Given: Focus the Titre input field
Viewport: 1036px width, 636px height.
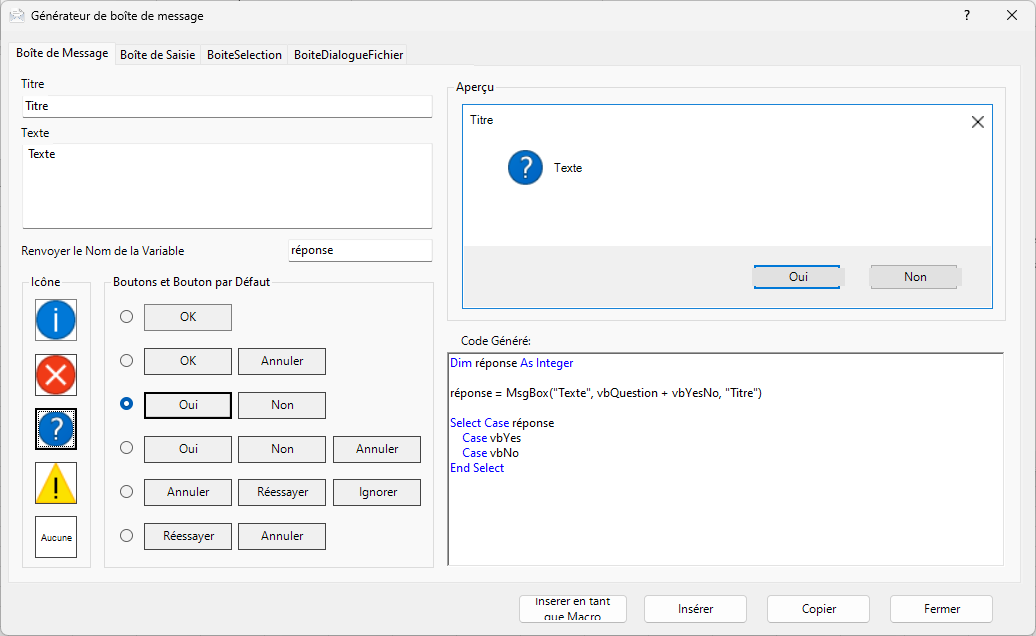Looking at the screenshot, I should [x=227, y=106].
